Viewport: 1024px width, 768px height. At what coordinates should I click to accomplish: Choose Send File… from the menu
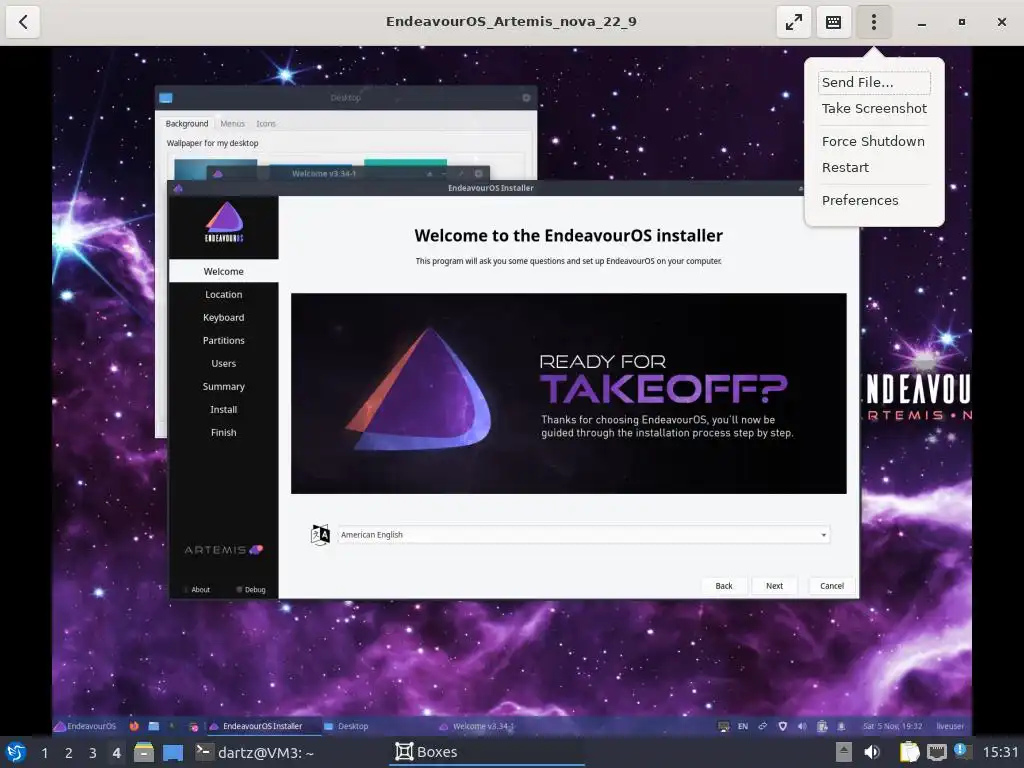874,82
